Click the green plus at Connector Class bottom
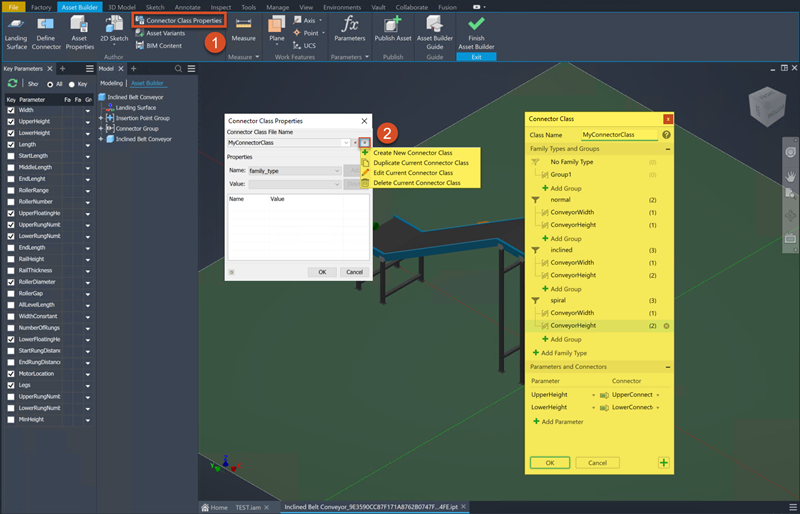 663,462
